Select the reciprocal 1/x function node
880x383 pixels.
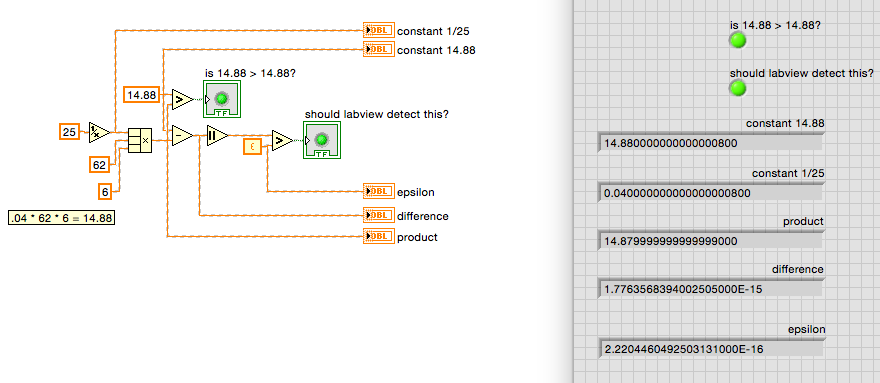click(x=99, y=133)
